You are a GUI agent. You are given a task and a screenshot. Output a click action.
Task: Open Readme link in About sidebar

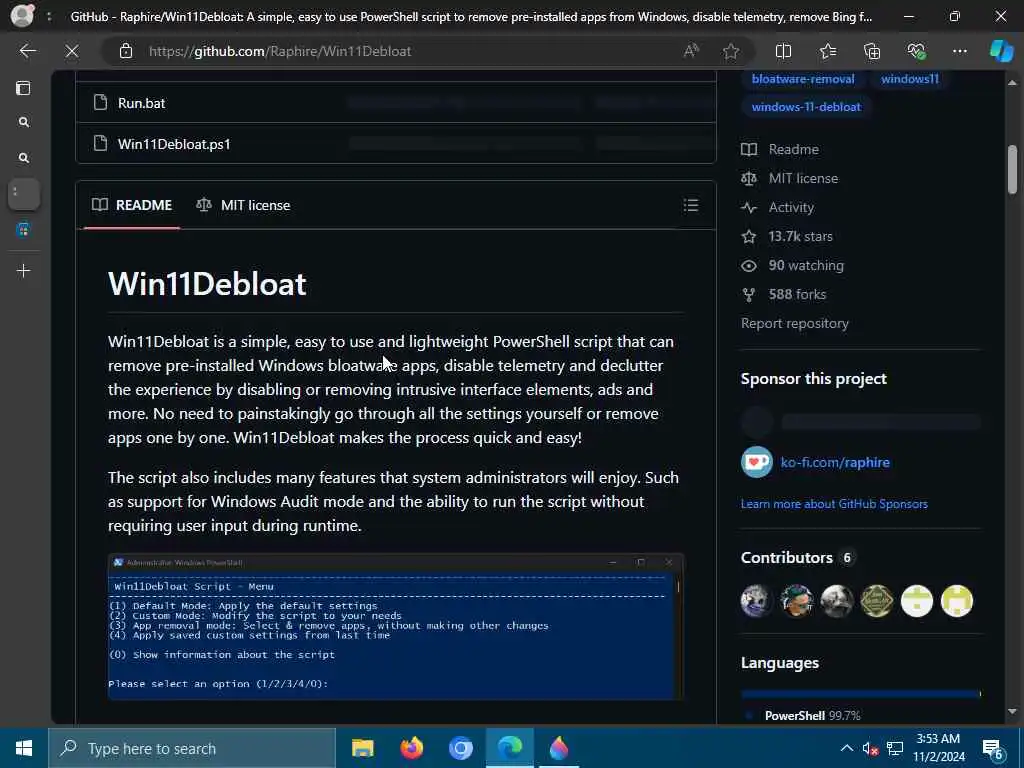pyautogui.click(x=780, y=150)
